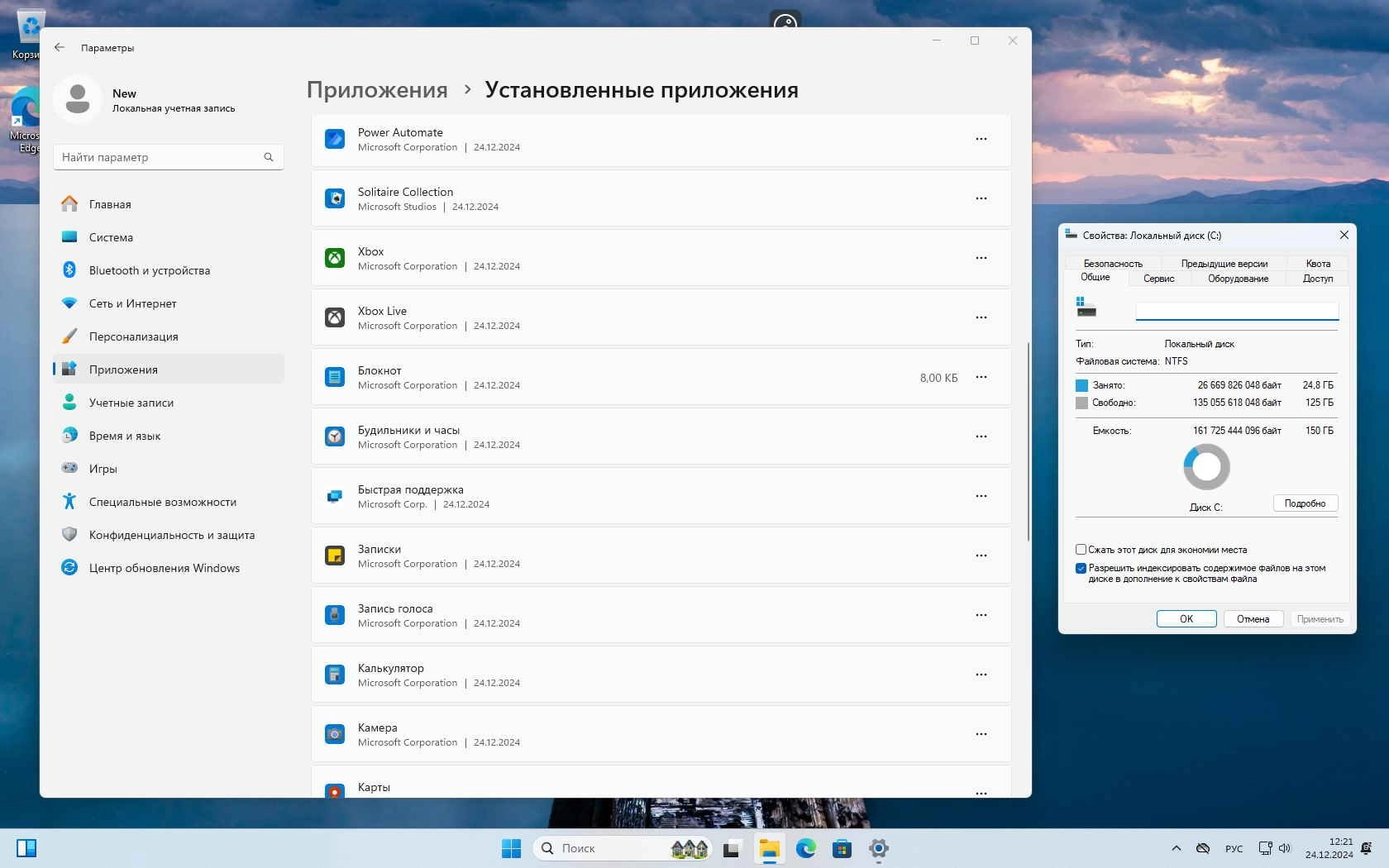Image resolution: width=1389 pixels, height=868 pixels.
Task: Open Центр обновления Windows
Action: pos(169,568)
